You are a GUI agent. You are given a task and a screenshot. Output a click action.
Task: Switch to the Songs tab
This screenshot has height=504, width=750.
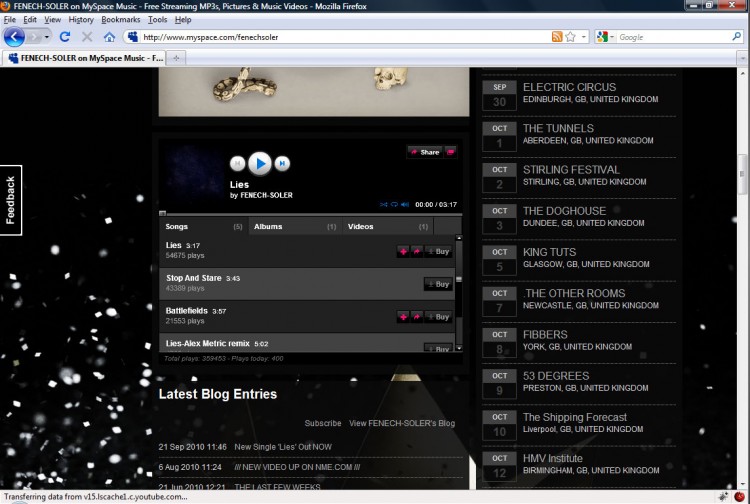point(204,227)
